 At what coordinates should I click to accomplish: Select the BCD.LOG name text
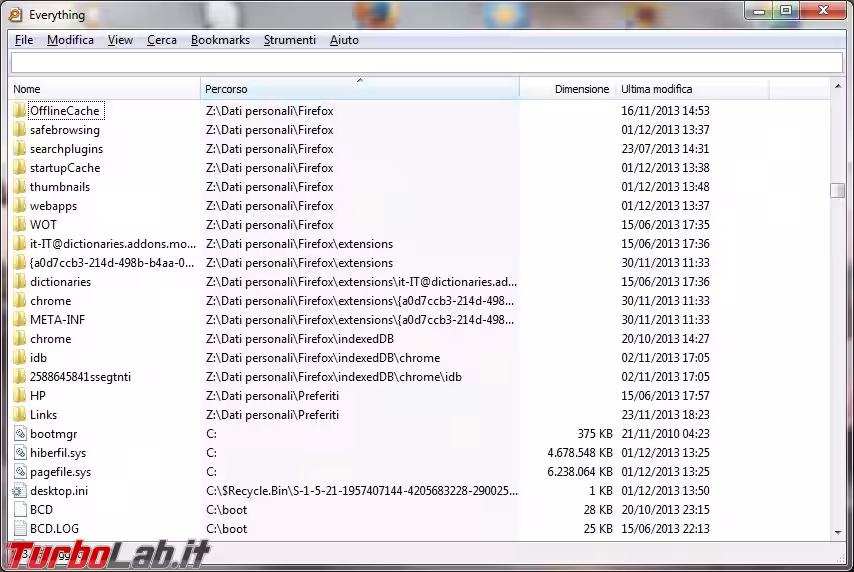(54, 529)
